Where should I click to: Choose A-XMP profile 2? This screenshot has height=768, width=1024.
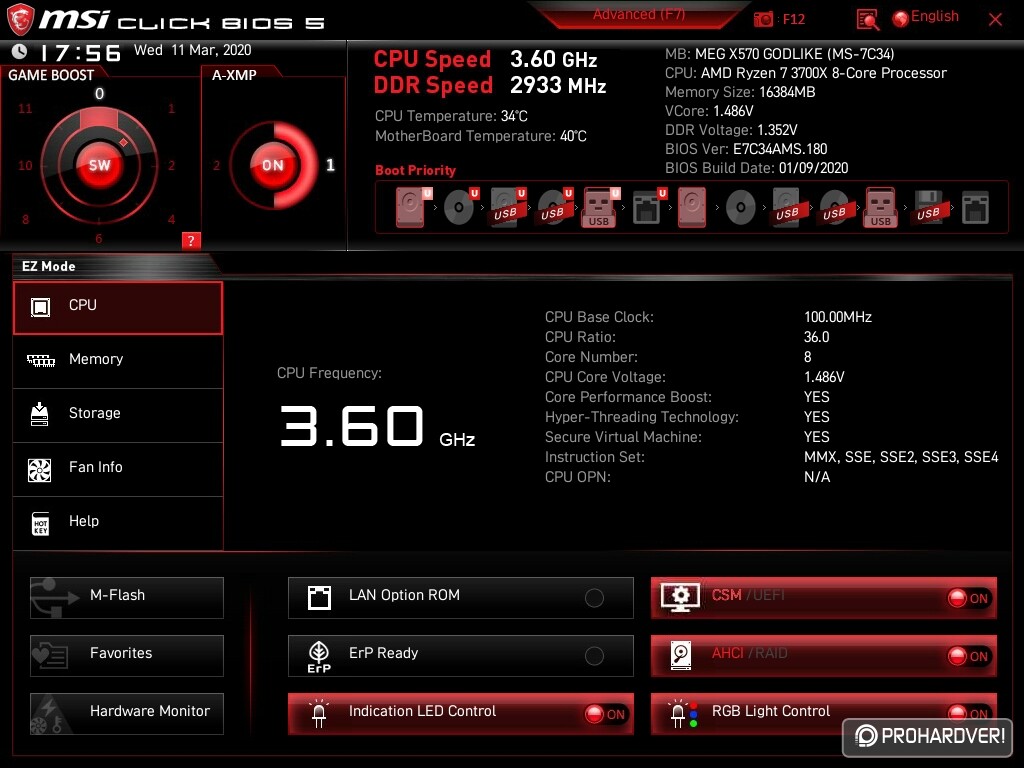216,165
